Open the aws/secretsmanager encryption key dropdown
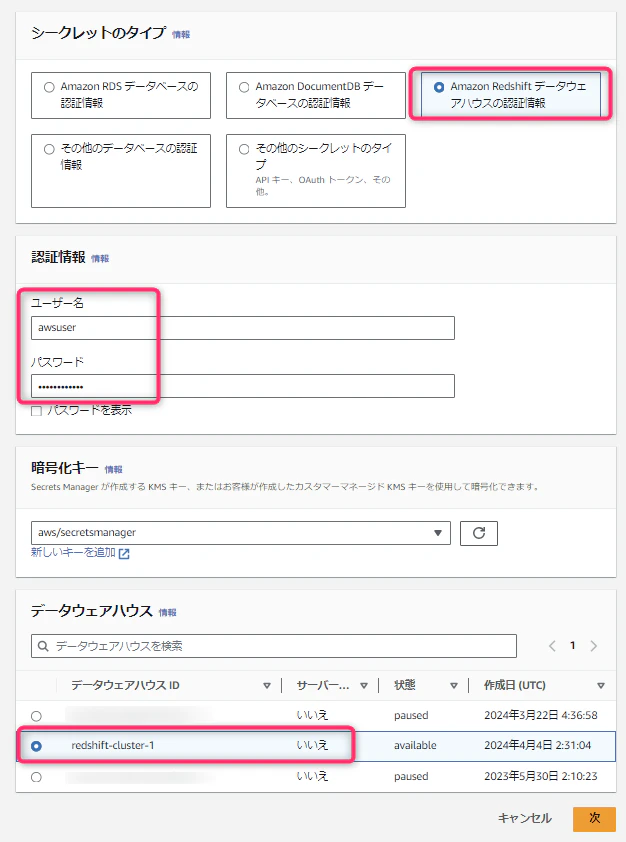The width and height of the screenshot is (626, 842). tap(241, 533)
